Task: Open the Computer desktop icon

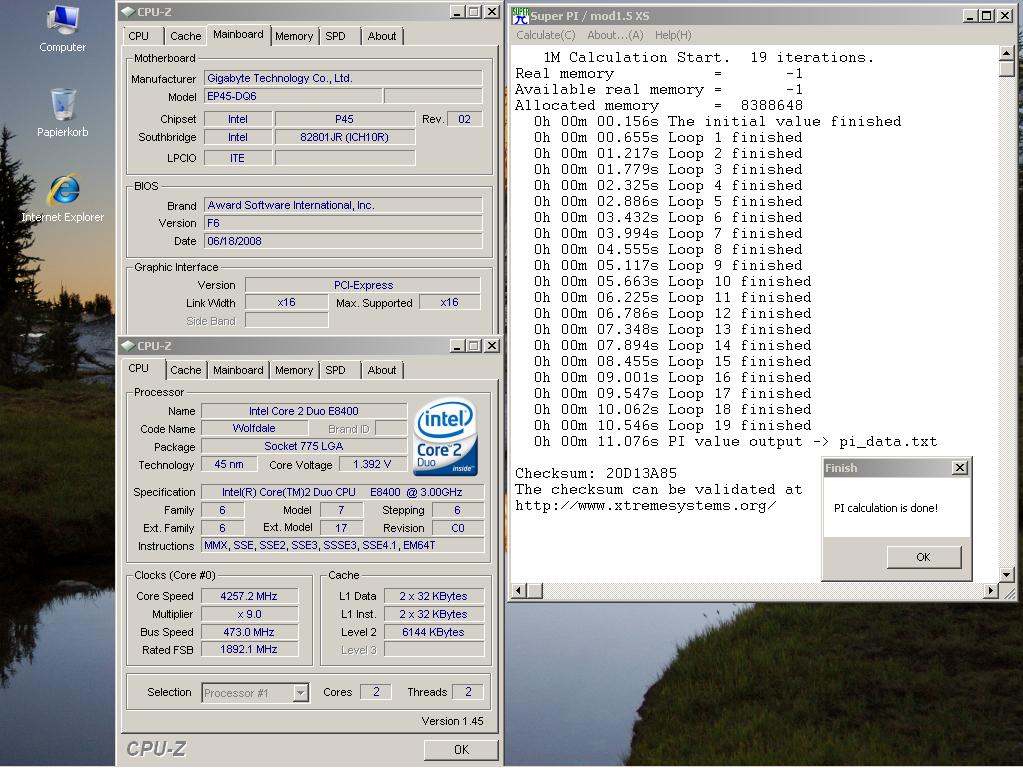Action: pyautogui.click(x=63, y=28)
